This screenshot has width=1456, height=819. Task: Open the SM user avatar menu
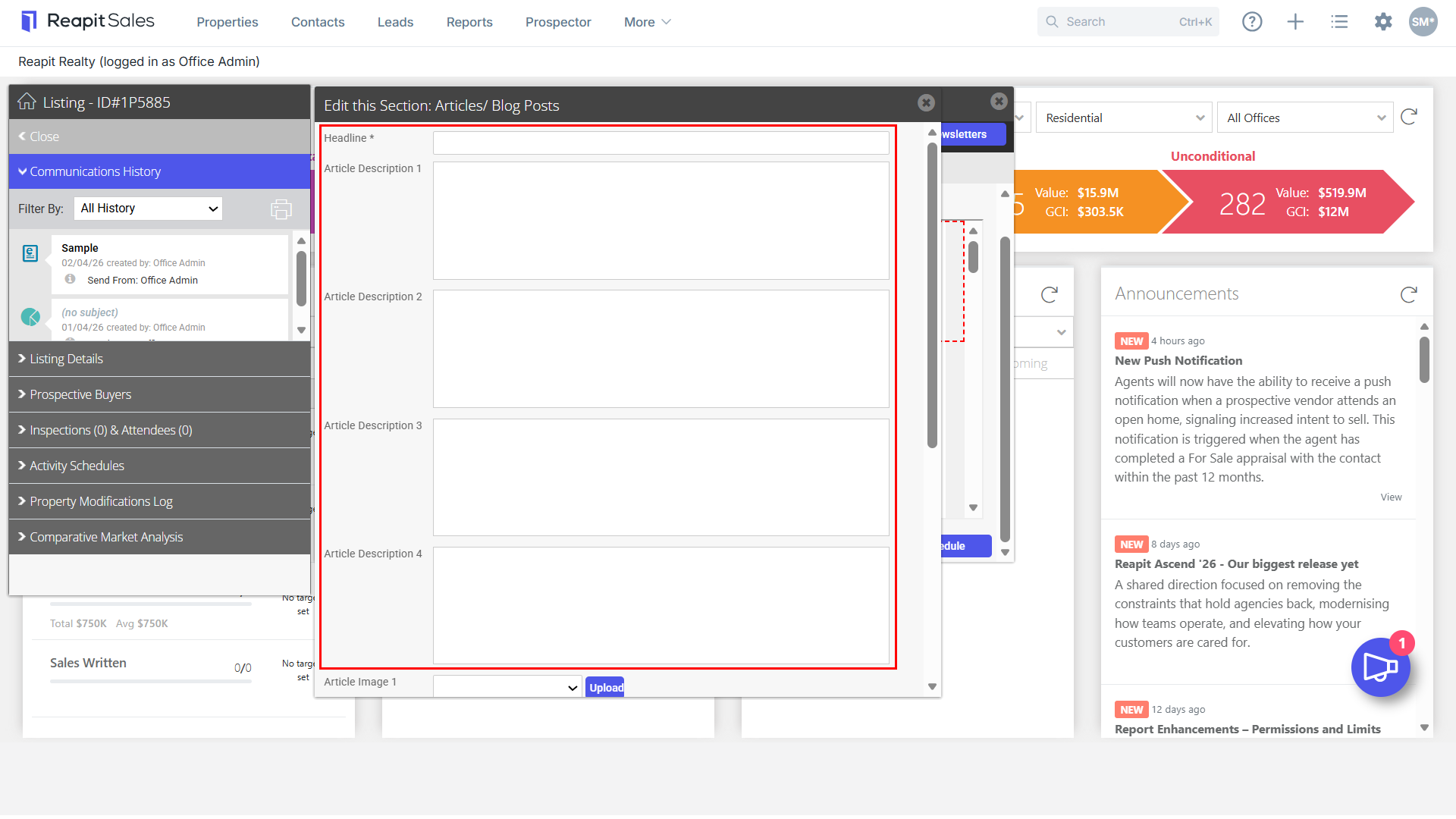(x=1423, y=22)
